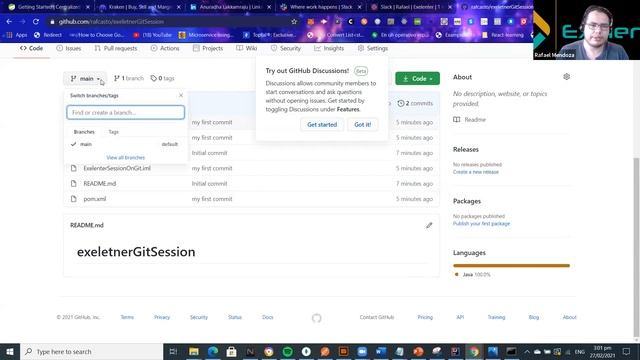
Task: Click Publish your first package link
Action: 481,224
